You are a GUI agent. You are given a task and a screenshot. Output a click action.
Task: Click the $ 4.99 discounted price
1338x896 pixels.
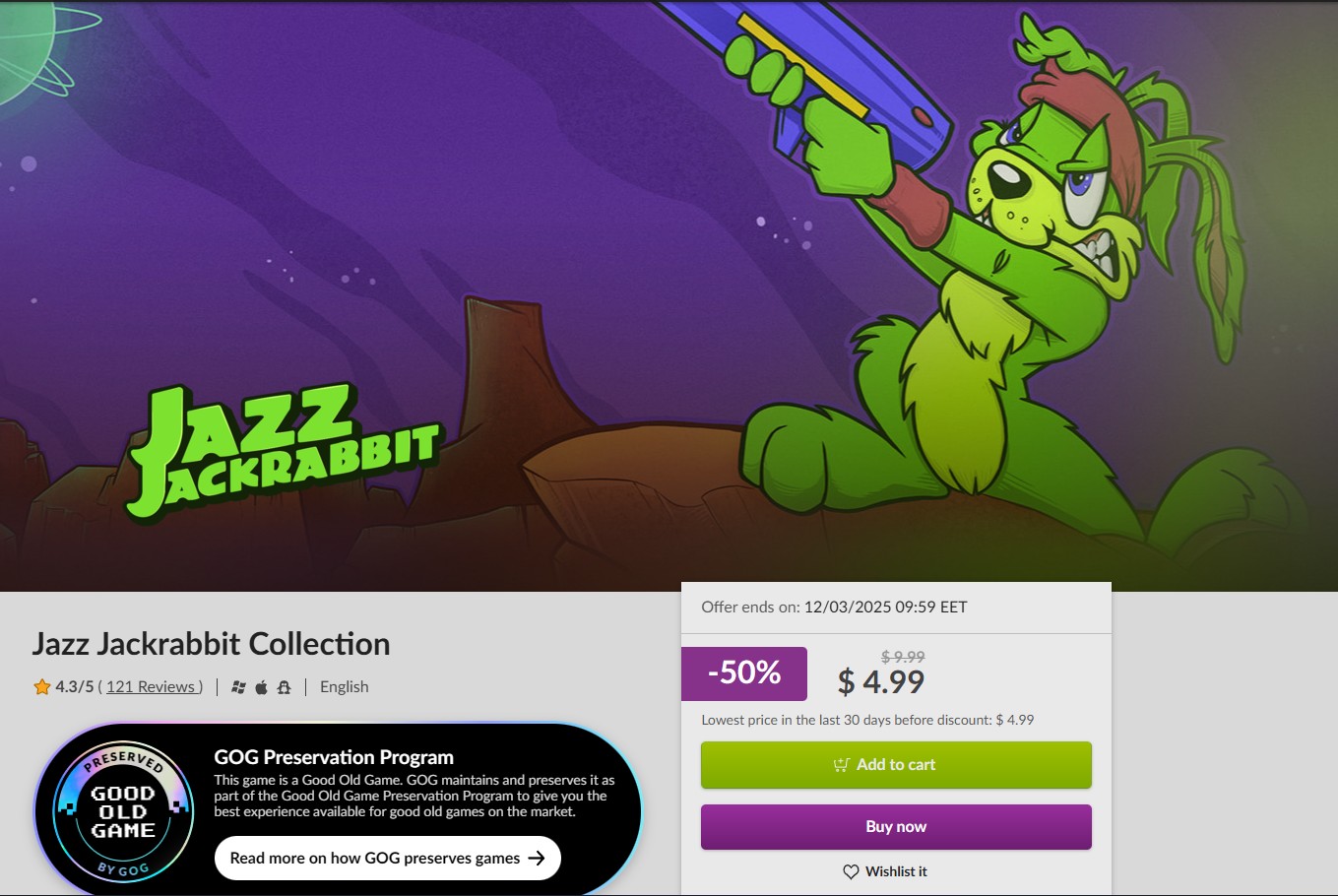881,681
